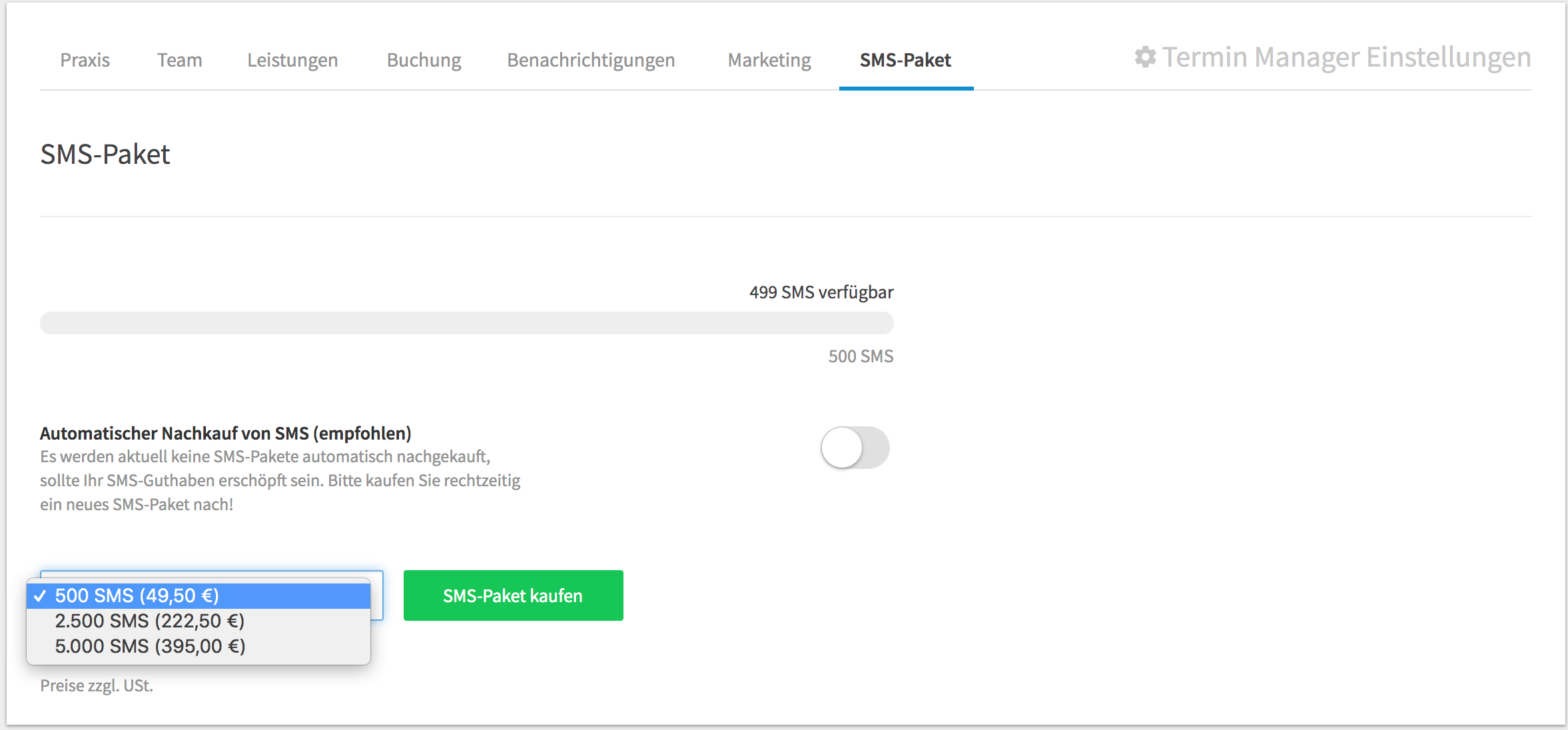Click the SMS-Paket kaufen button
This screenshot has width=1568, height=730.
(514, 595)
